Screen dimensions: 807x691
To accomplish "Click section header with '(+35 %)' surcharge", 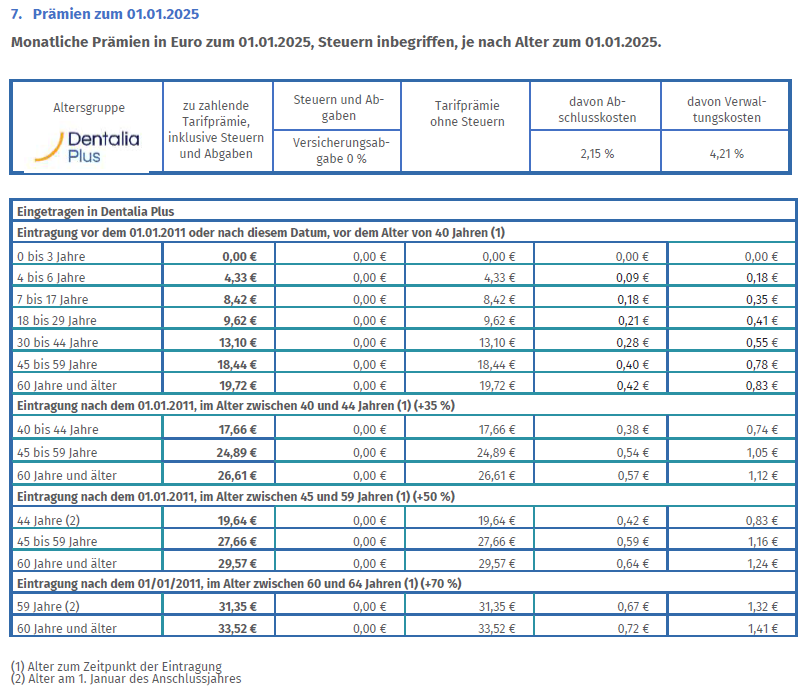I will 404,405.
